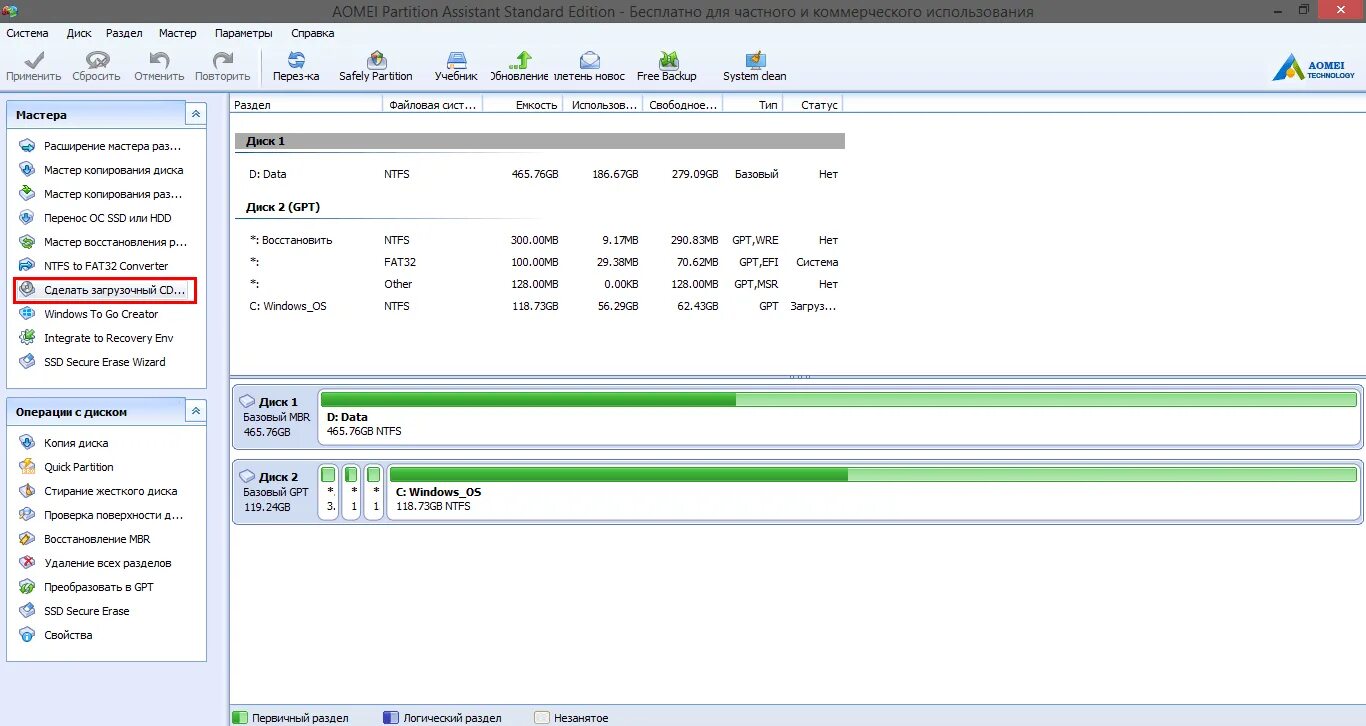Click the Сбросить (Discard) toolbar icon

tap(96, 66)
